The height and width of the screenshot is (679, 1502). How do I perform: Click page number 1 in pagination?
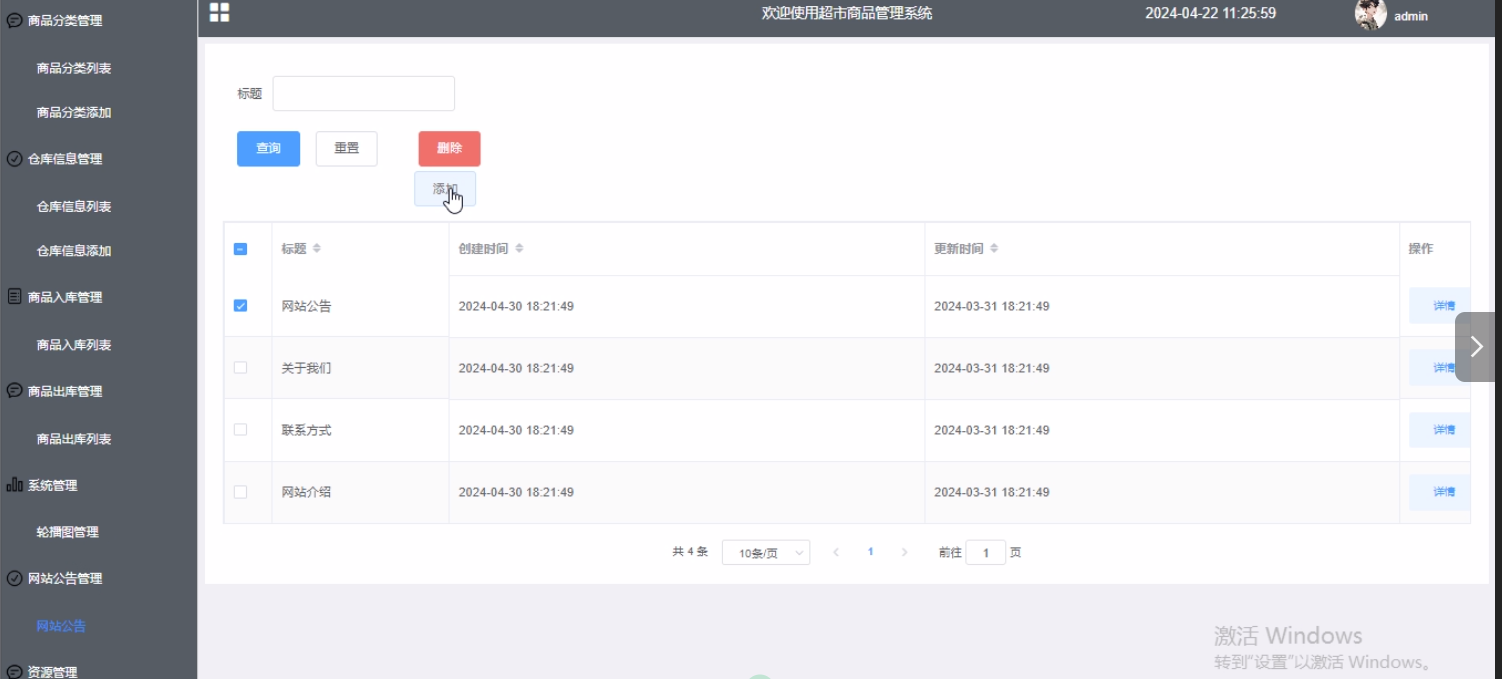point(870,552)
